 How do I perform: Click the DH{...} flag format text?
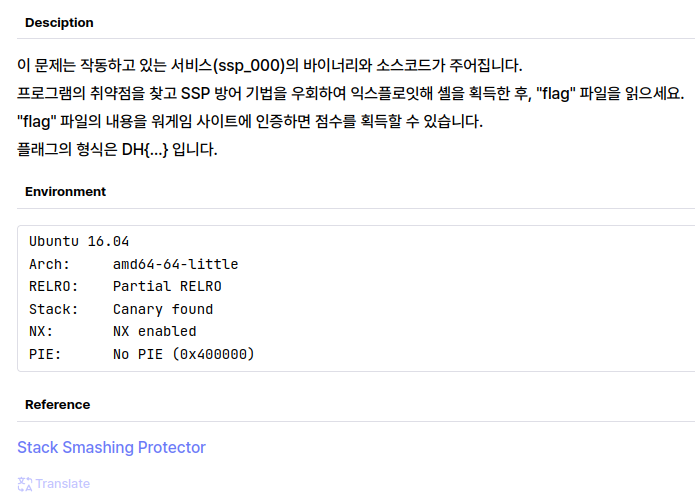click(145, 149)
